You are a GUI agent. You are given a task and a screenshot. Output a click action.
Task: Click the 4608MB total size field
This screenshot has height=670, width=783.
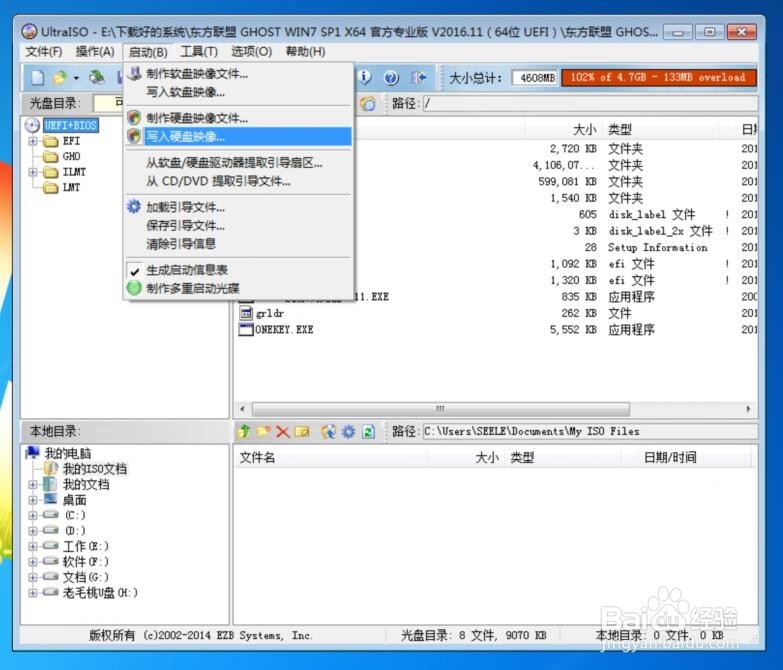pos(534,78)
